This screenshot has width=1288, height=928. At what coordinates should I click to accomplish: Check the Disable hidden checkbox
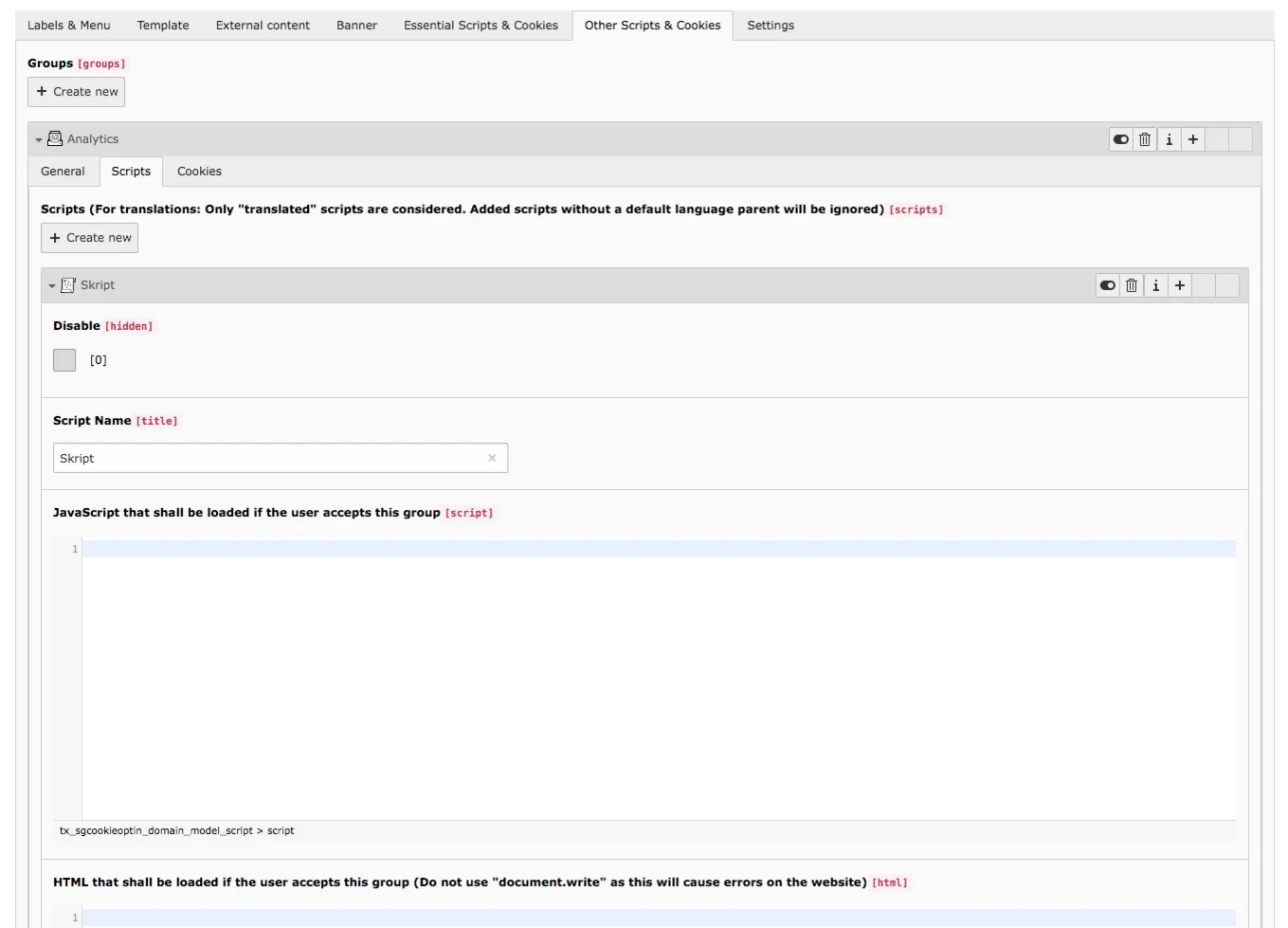[63, 359]
